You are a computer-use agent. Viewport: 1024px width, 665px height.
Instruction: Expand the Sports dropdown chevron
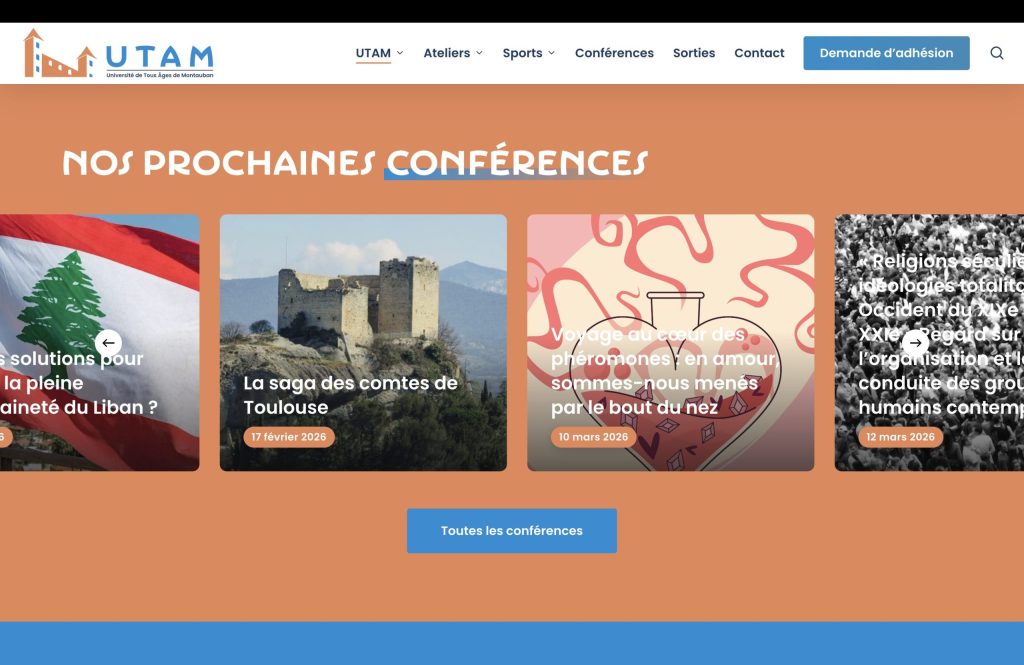552,53
